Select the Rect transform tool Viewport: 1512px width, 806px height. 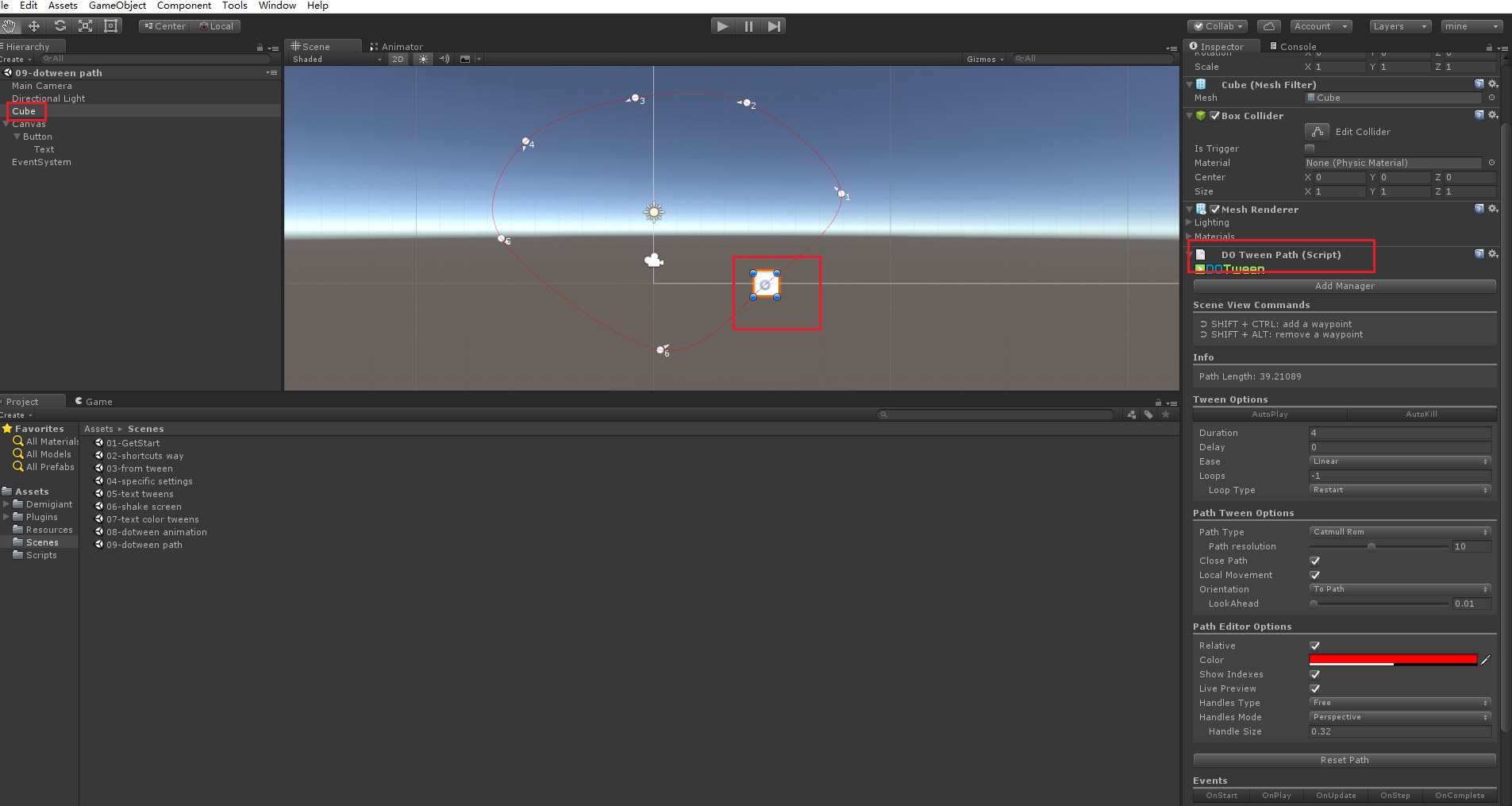(x=111, y=26)
